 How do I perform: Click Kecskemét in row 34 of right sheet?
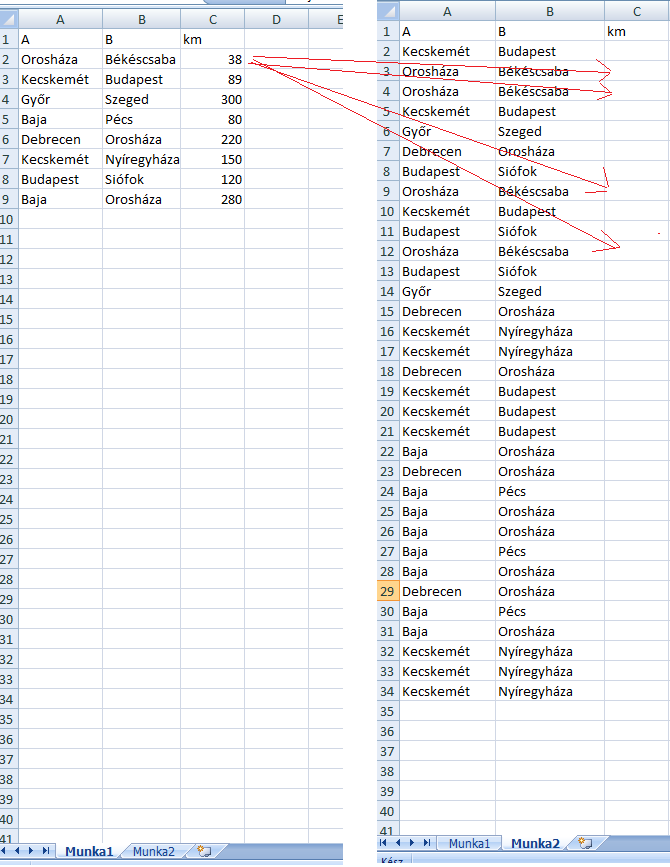click(447, 691)
